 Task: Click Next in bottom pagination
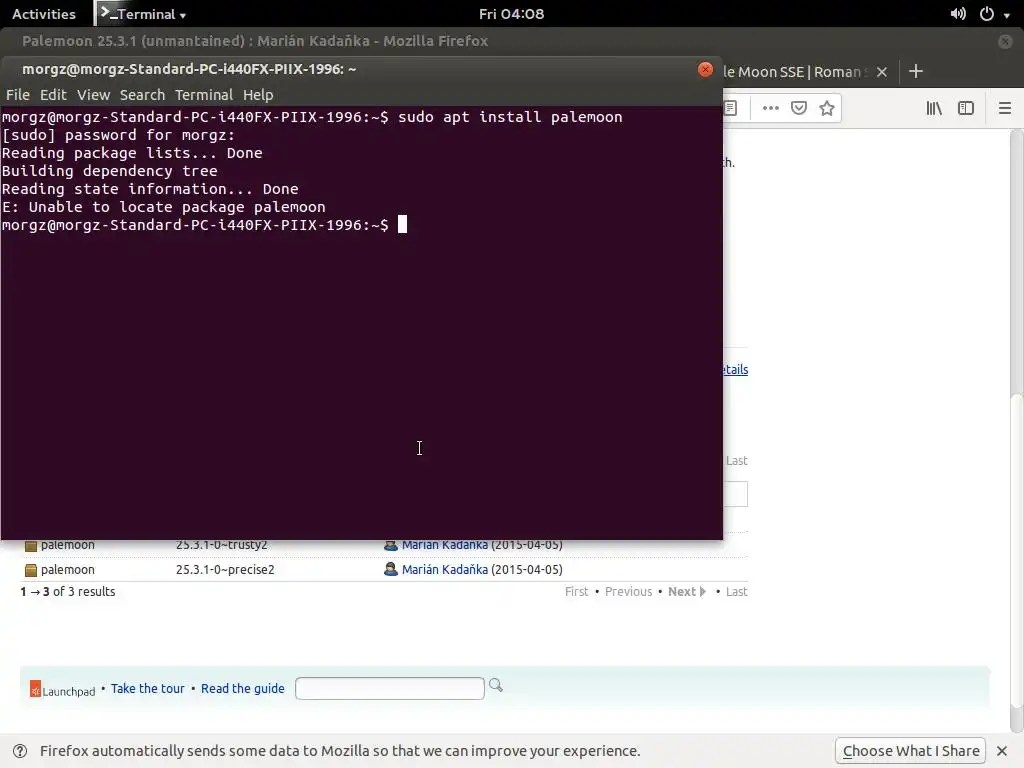[x=686, y=592]
